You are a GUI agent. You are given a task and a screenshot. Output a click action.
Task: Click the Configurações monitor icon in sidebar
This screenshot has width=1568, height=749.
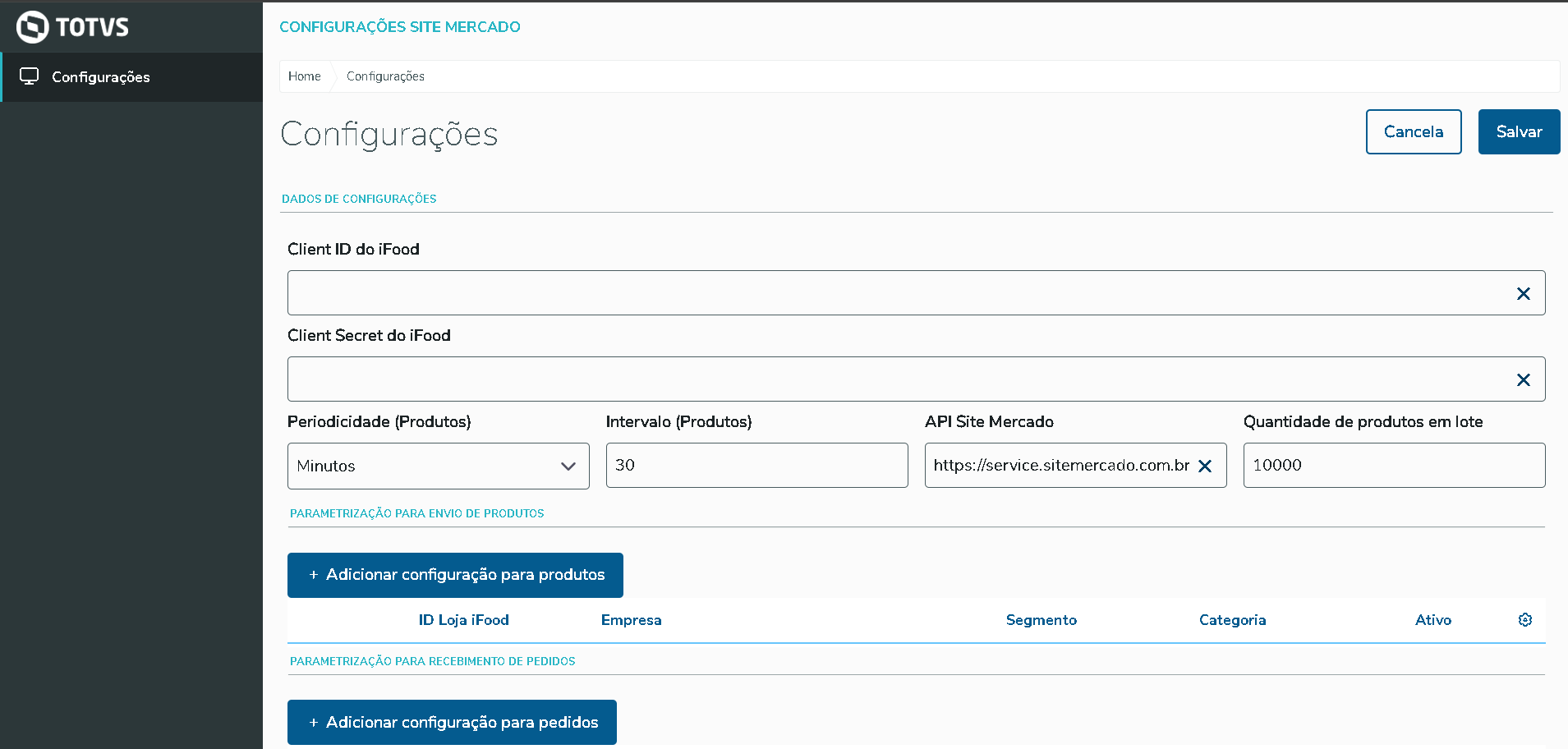point(30,76)
